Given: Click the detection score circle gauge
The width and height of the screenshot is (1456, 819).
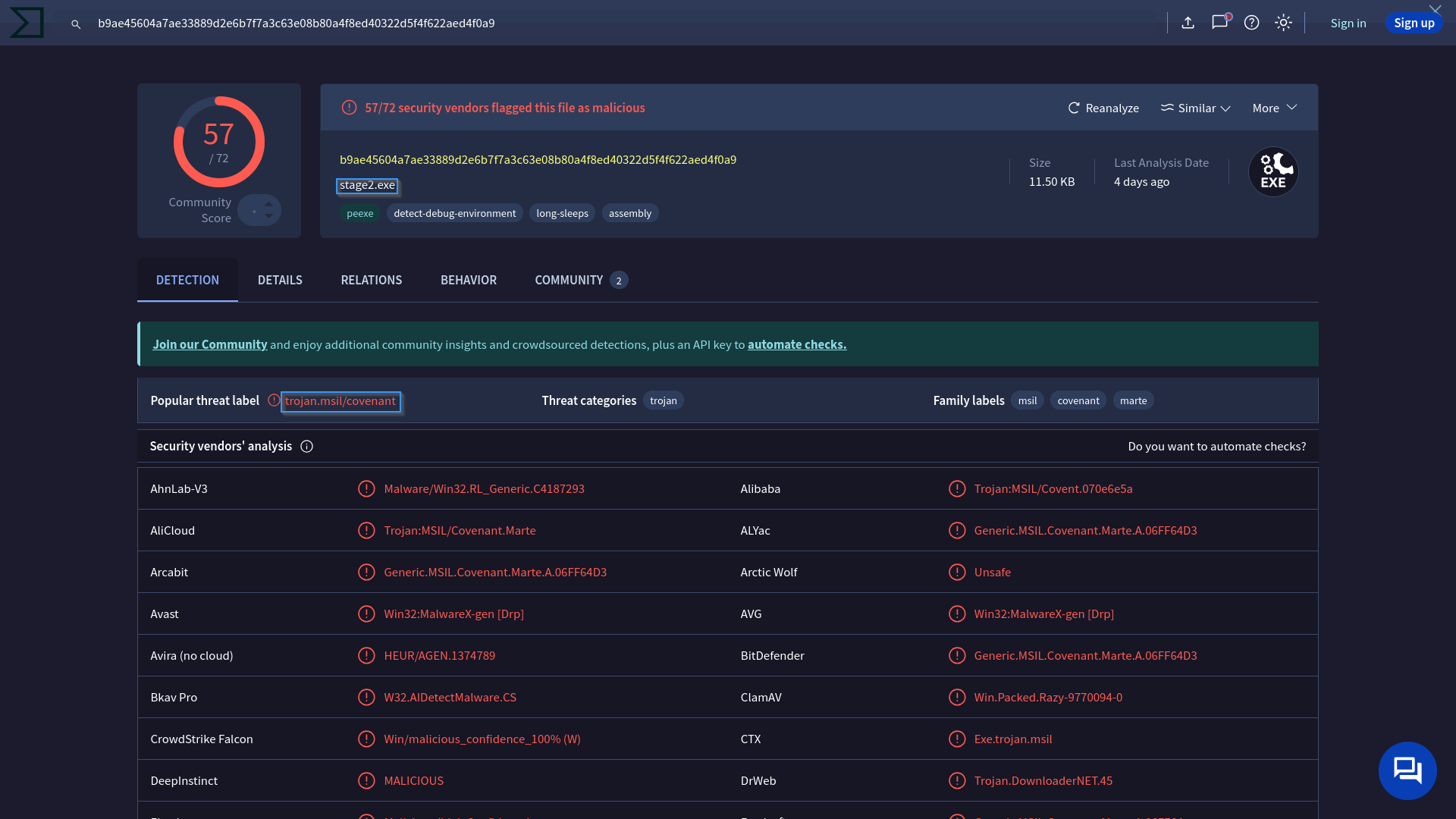Looking at the screenshot, I should (219, 142).
